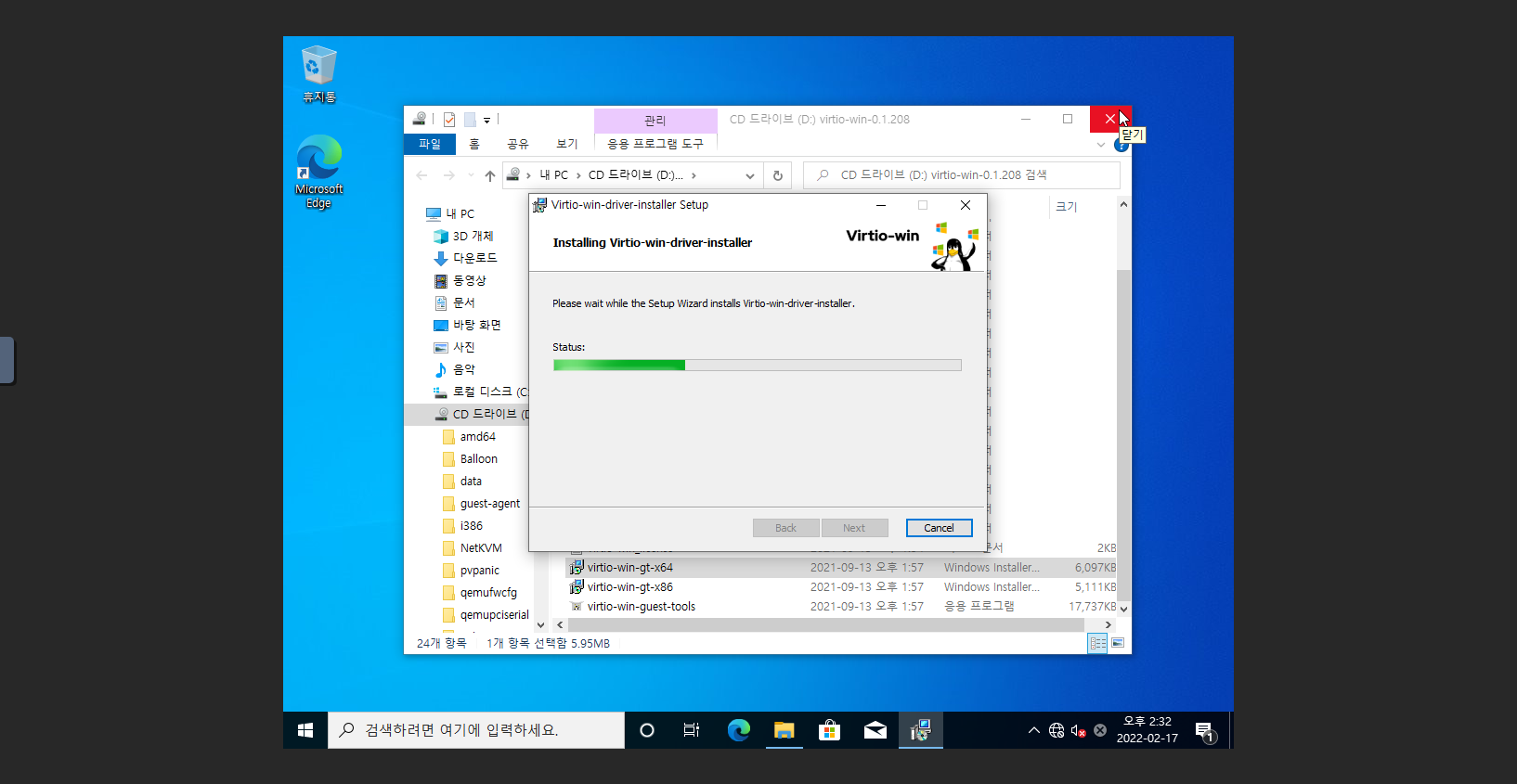This screenshot has height=784, width=1517.
Task: Open 다운로드 folder in the navigation pane
Action: [x=466, y=258]
